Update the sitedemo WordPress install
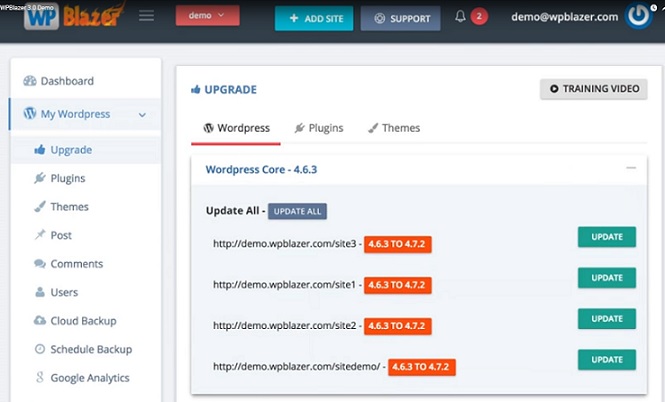This screenshot has width=665, height=402. point(607,360)
